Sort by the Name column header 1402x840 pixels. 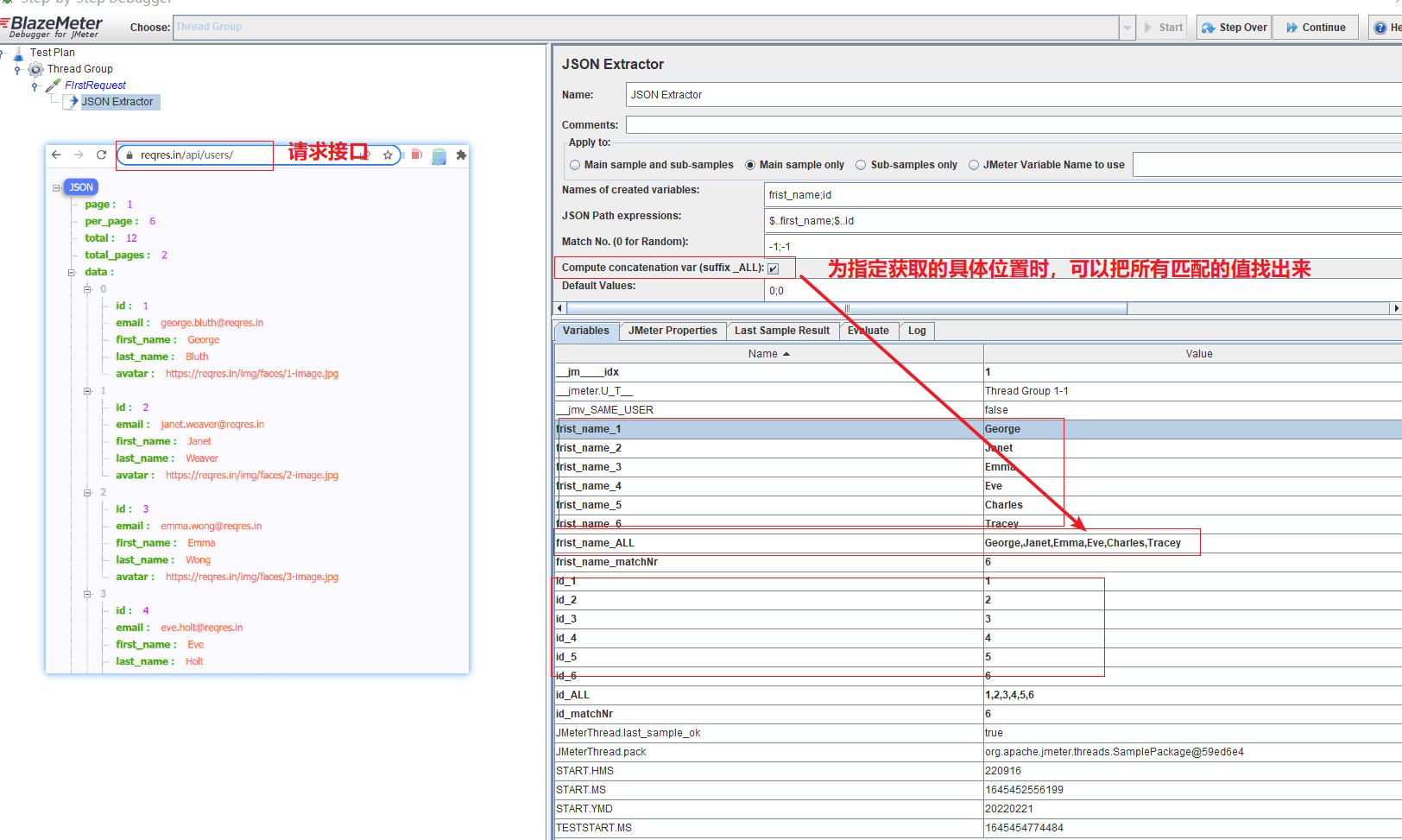pyautogui.click(x=768, y=354)
